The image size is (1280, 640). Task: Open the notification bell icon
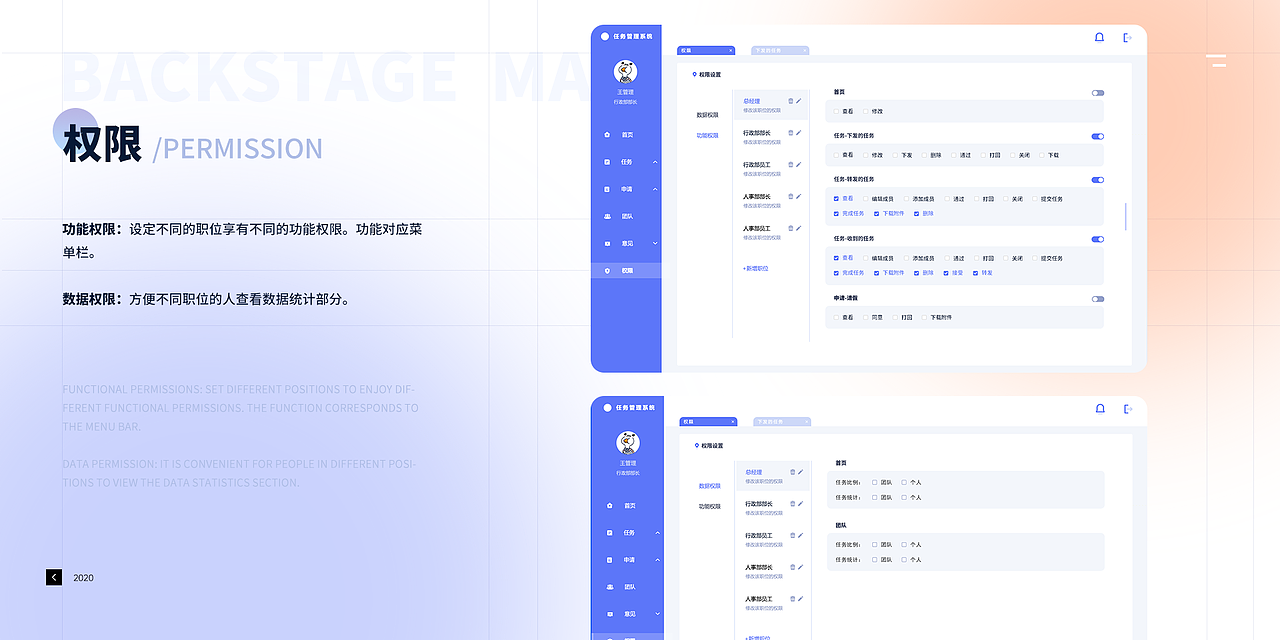(x=1099, y=37)
